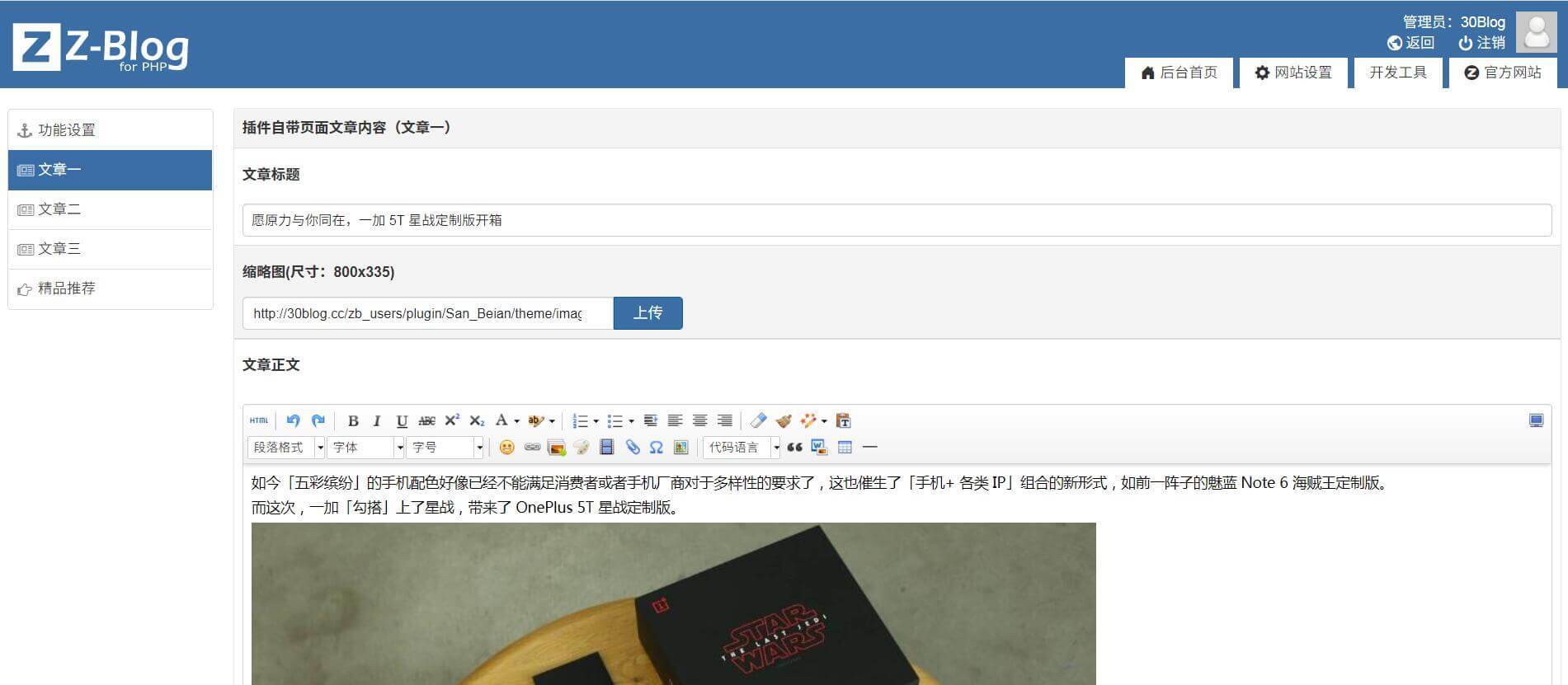1568x685 pixels.
Task: Click the text highlight color icon
Action: pyautogui.click(x=535, y=420)
